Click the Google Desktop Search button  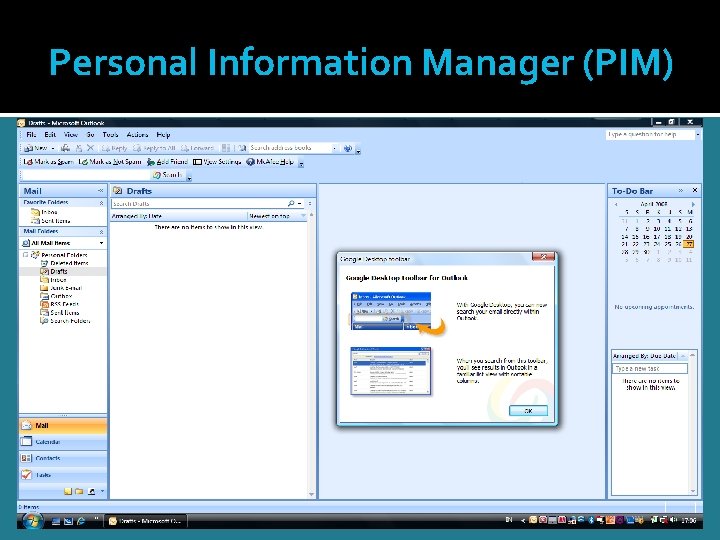click(x=168, y=175)
